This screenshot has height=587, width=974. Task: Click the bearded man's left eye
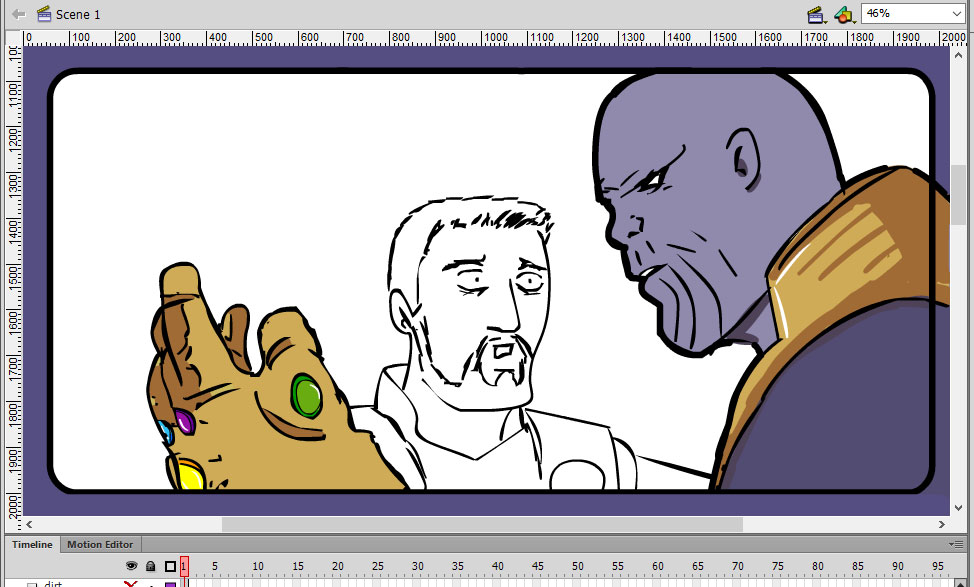tap(472, 283)
